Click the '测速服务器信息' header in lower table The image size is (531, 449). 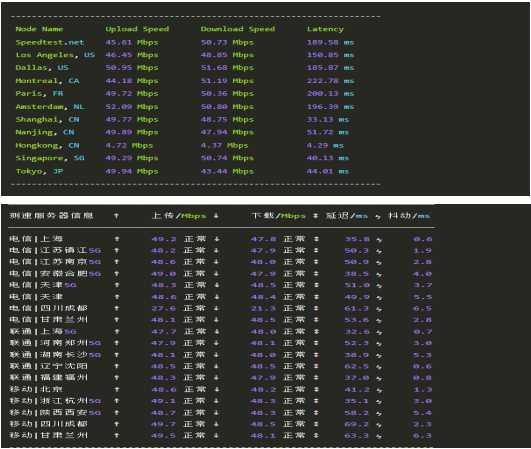pyautogui.click(x=51, y=216)
